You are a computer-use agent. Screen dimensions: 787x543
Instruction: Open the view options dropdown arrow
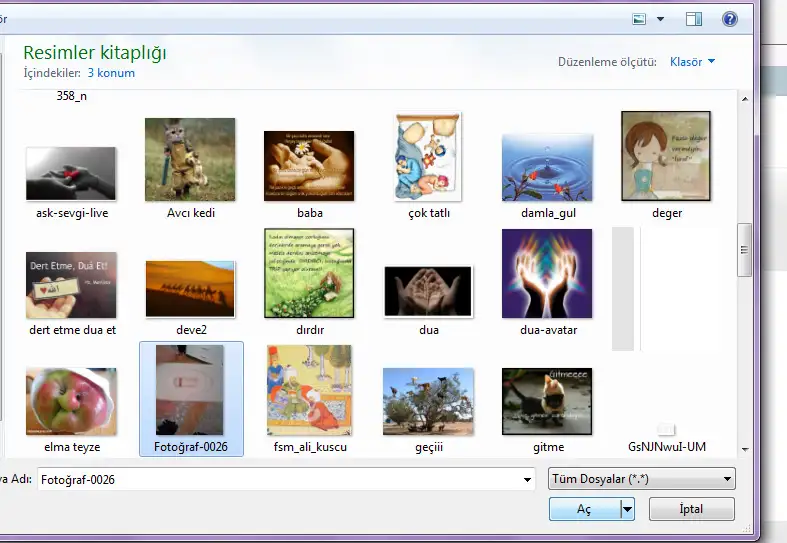[x=661, y=19]
